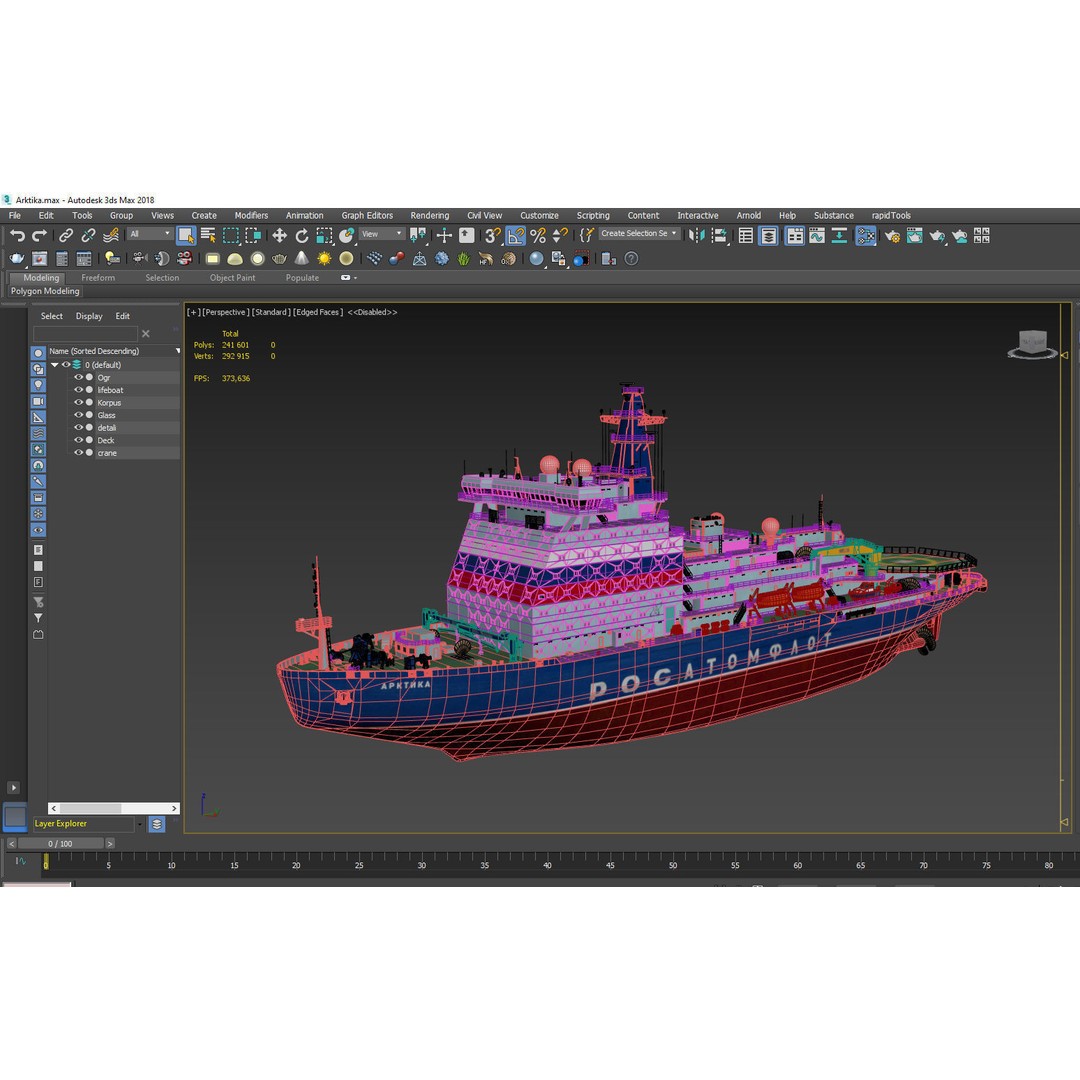Collapse the 0 (default) layer tree
The height and width of the screenshot is (1080, 1080).
click(x=54, y=365)
